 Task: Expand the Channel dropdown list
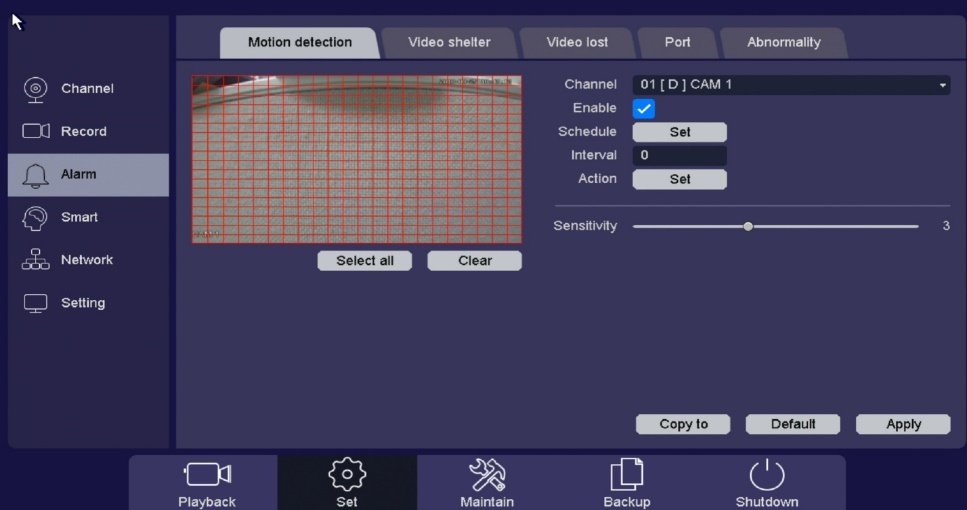pyautogui.click(x=791, y=85)
